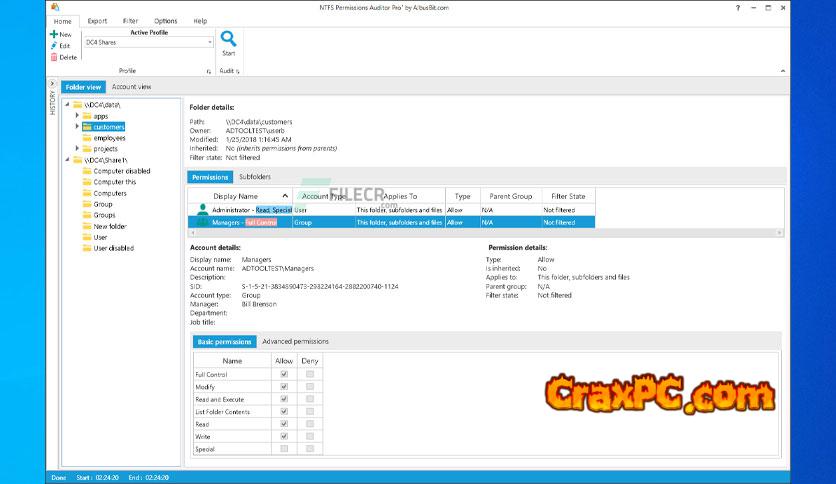The height and width of the screenshot is (484, 836).
Task: Click the Start audit magnifier icon
Action: click(x=228, y=40)
